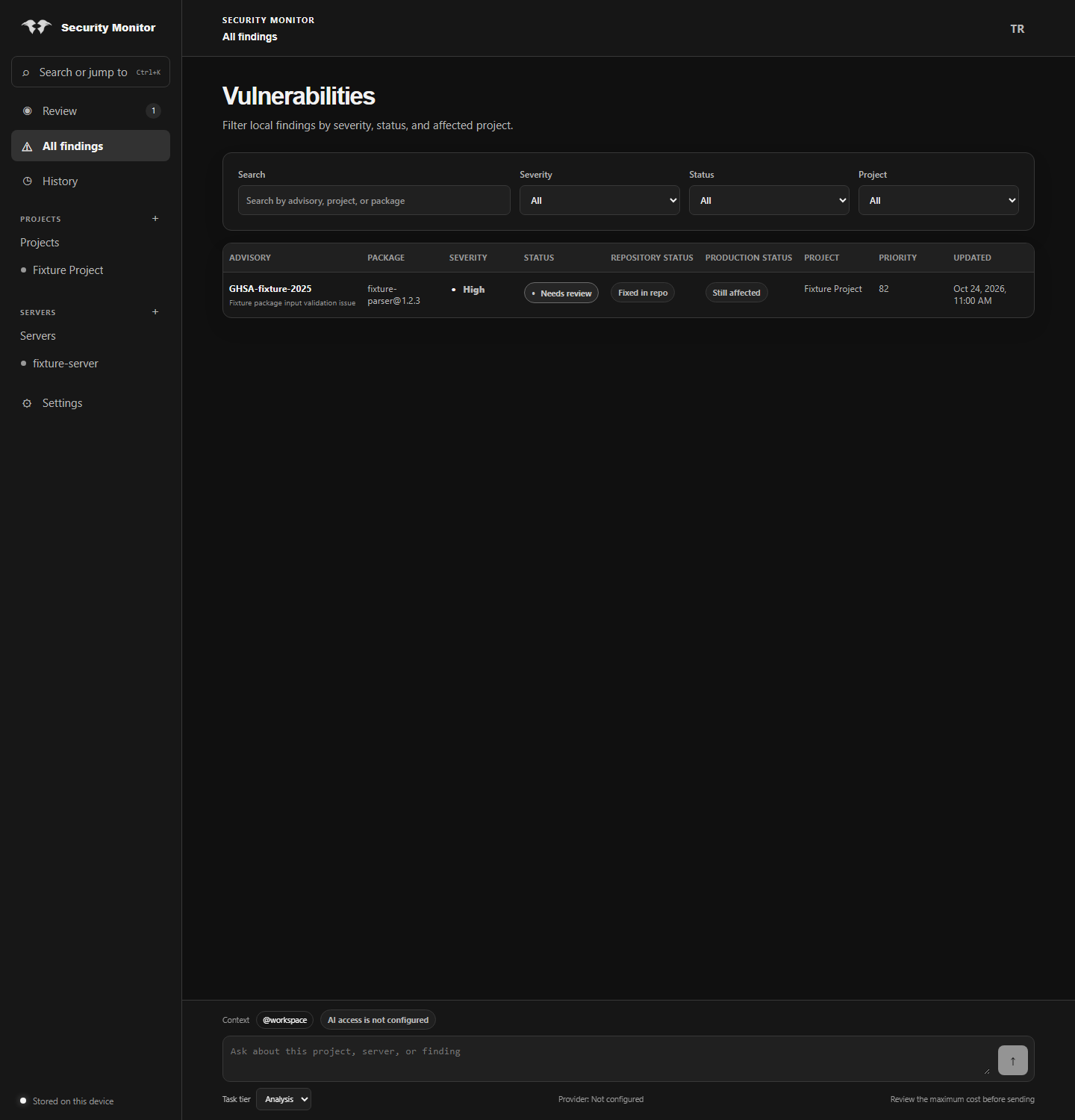Viewport: 1075px width, 1120px height.
Task: Click the High severity cell
Action: [x=468, y=290]
